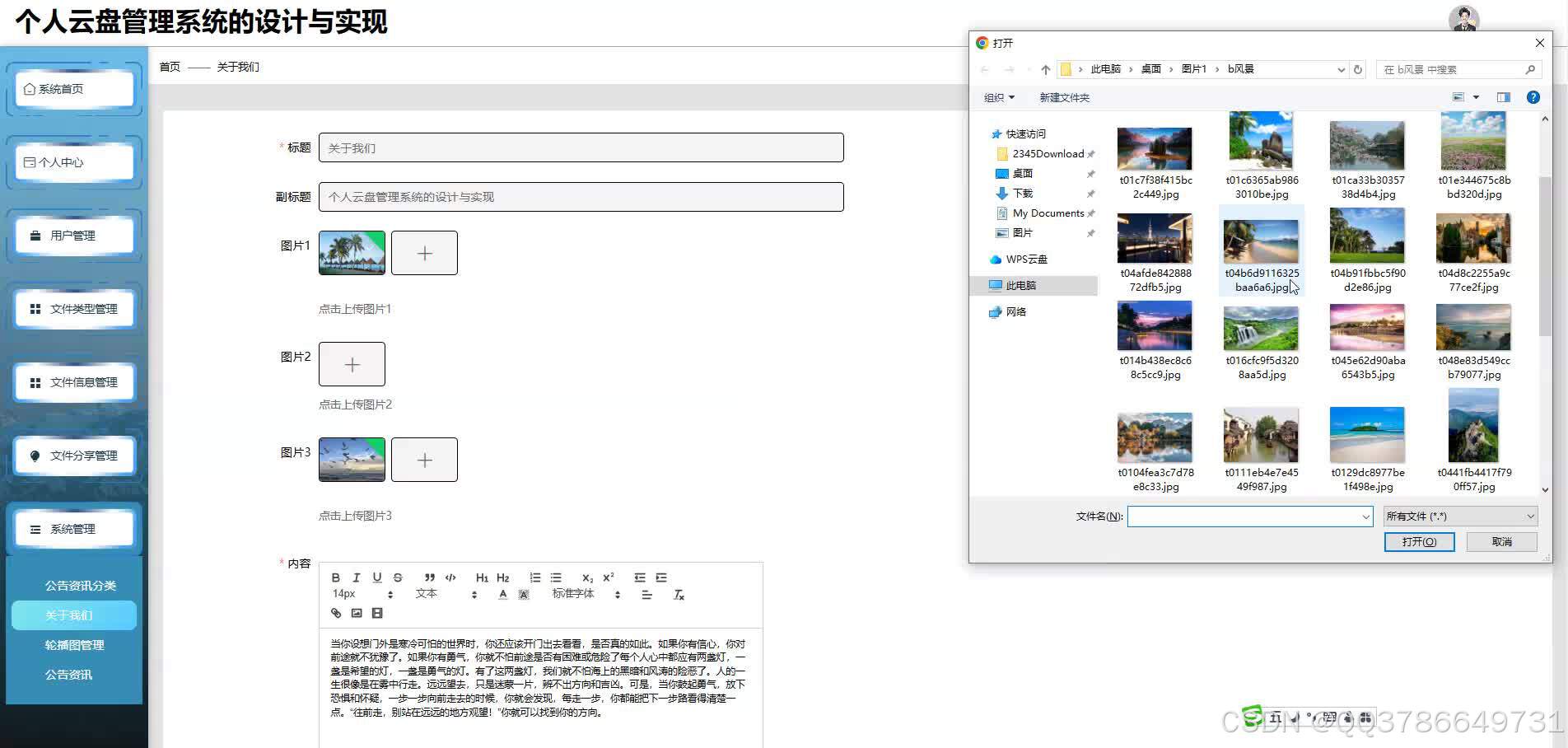Open the 组织 menu in file dialog
This screenshot has width=1568, height=748.
(x=999, y=97)
